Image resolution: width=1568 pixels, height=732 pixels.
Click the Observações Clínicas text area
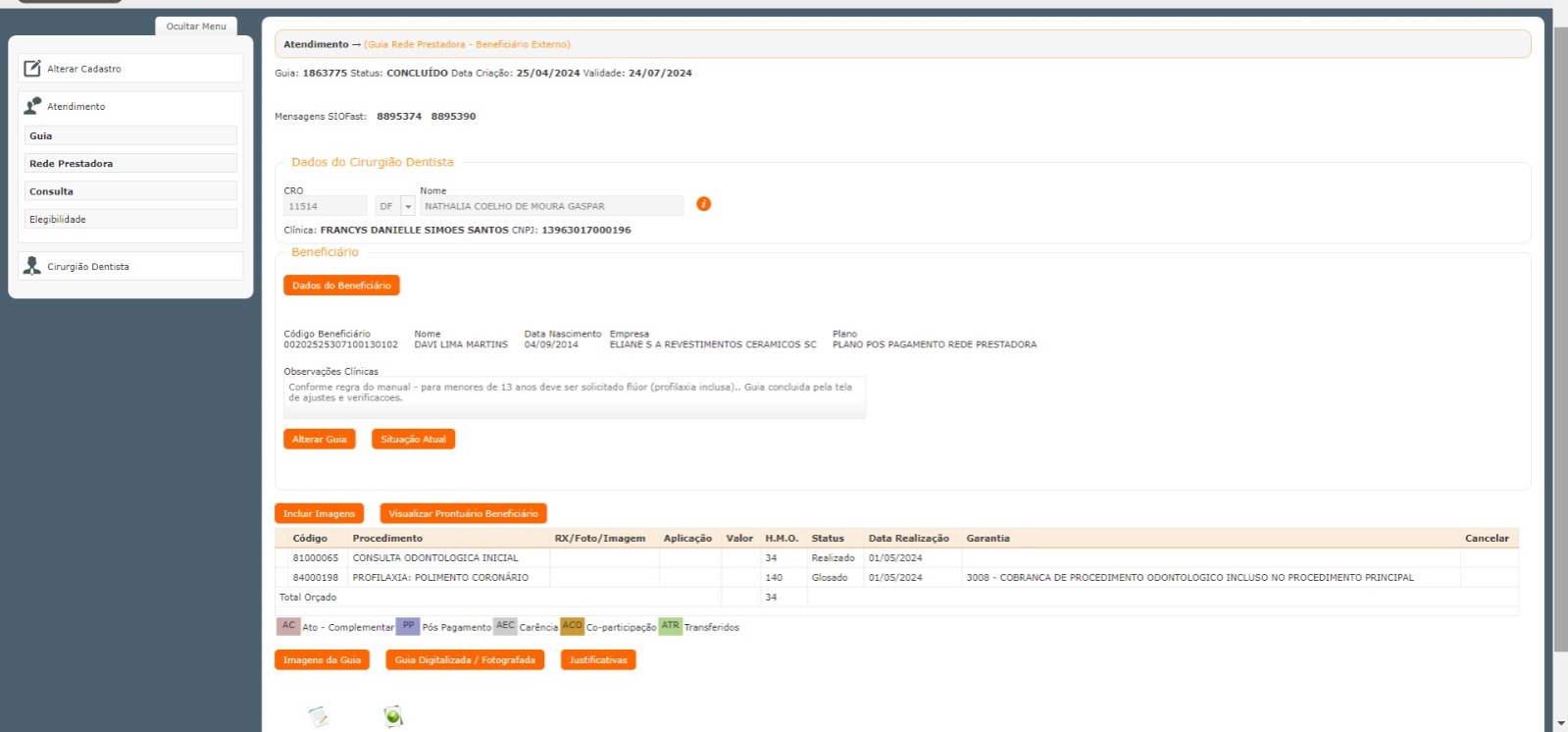pyautogui.click(x=574, y=397)
